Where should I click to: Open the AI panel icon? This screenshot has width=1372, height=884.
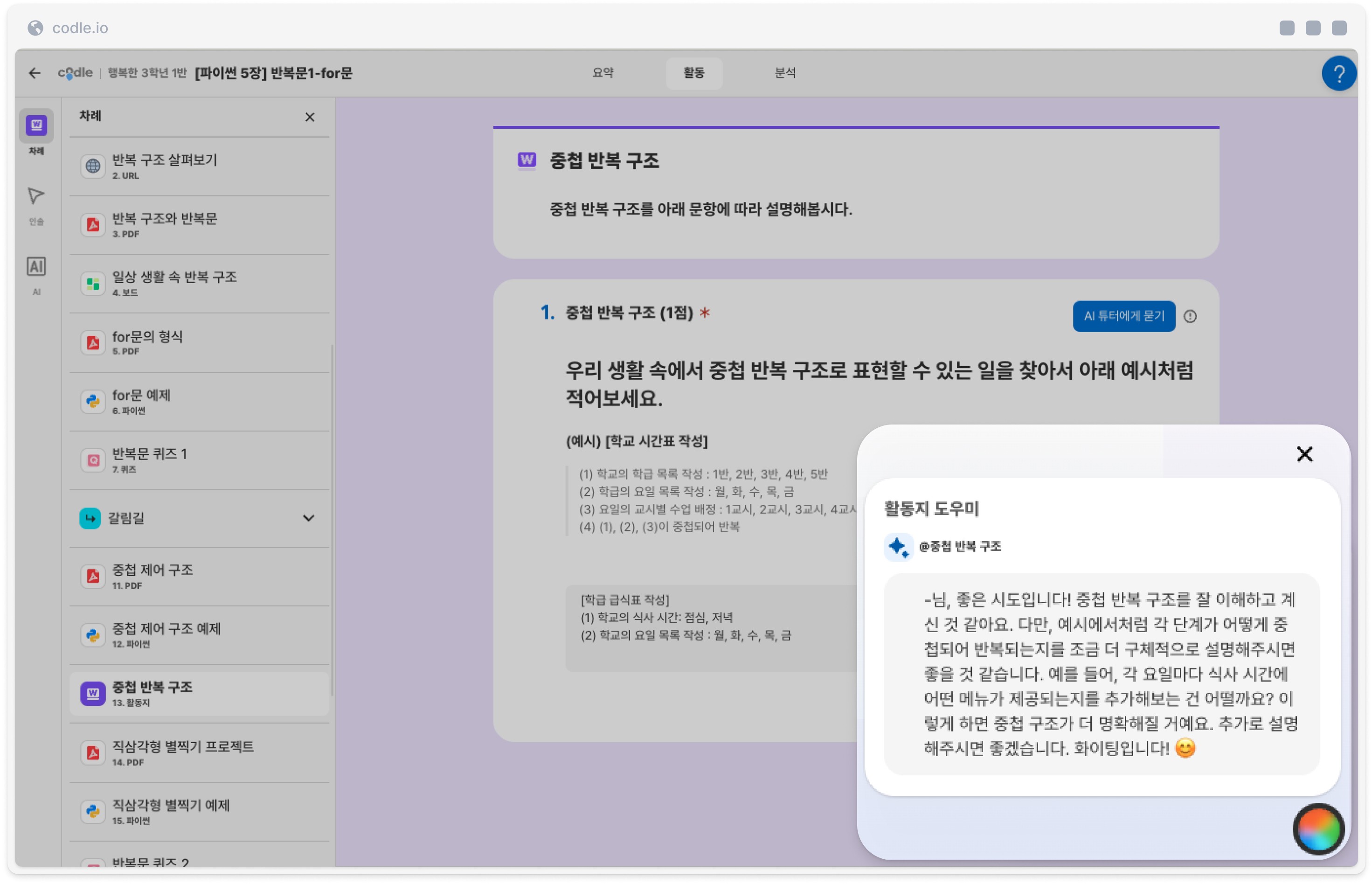point(36,267)
